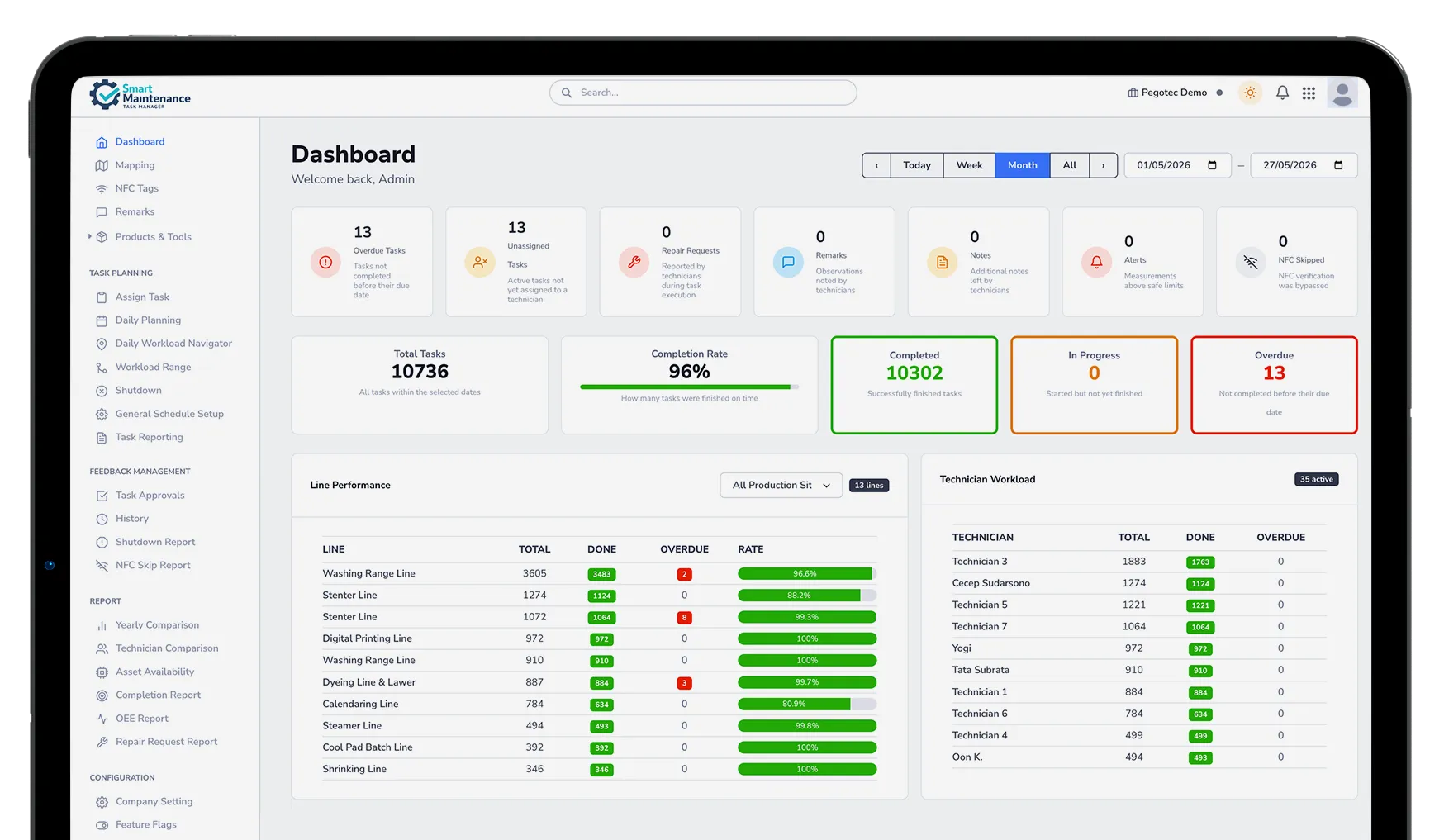Open Company Setting page
This screenshot has height=840, width=1444.
[x=154, y=802]
